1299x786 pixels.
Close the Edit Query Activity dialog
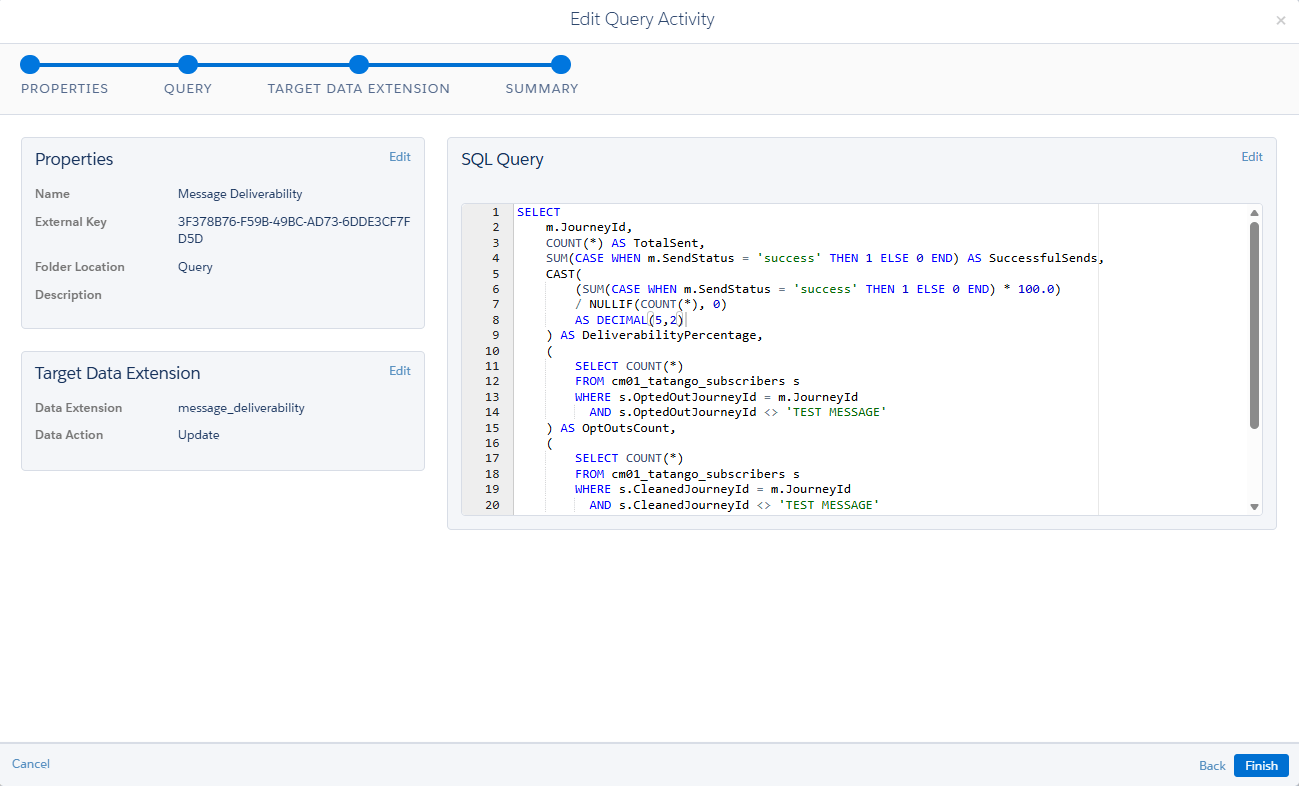point(1281,20)
